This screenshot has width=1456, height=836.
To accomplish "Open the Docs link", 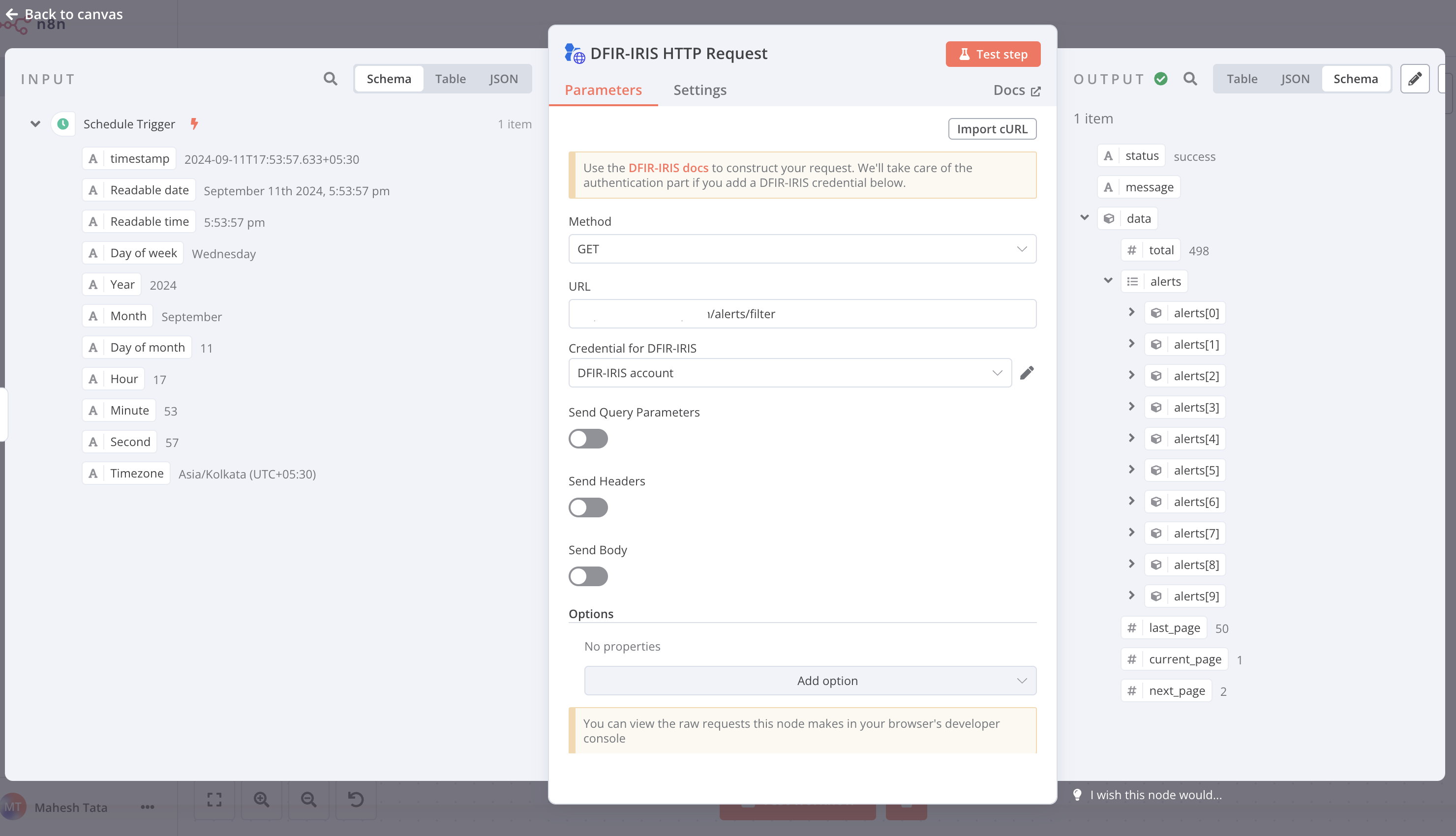I will 1016,90.
